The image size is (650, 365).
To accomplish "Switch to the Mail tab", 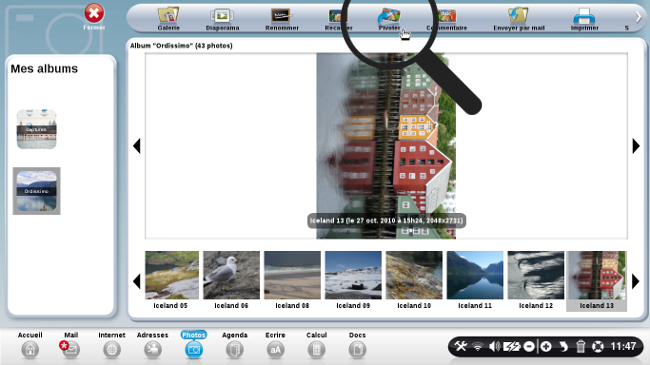I will (70, 345).
